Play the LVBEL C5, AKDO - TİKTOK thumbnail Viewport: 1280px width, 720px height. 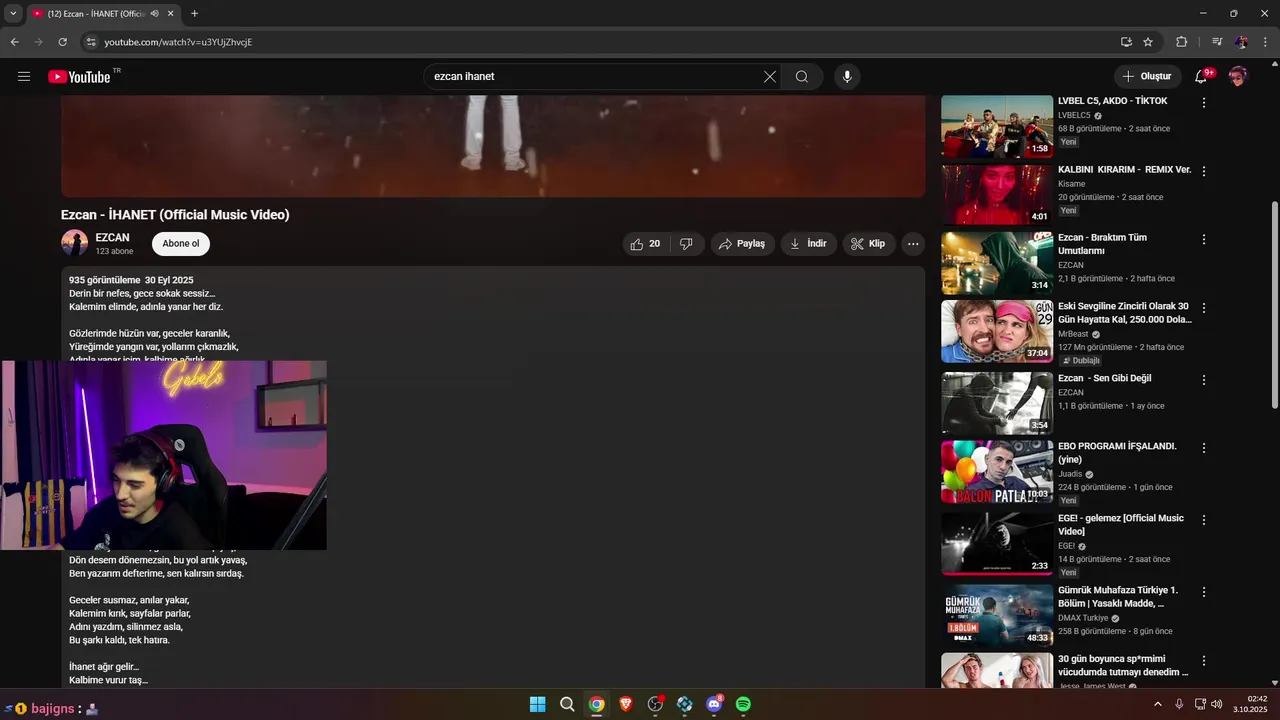pyautogui.click(x=997, y=126)
